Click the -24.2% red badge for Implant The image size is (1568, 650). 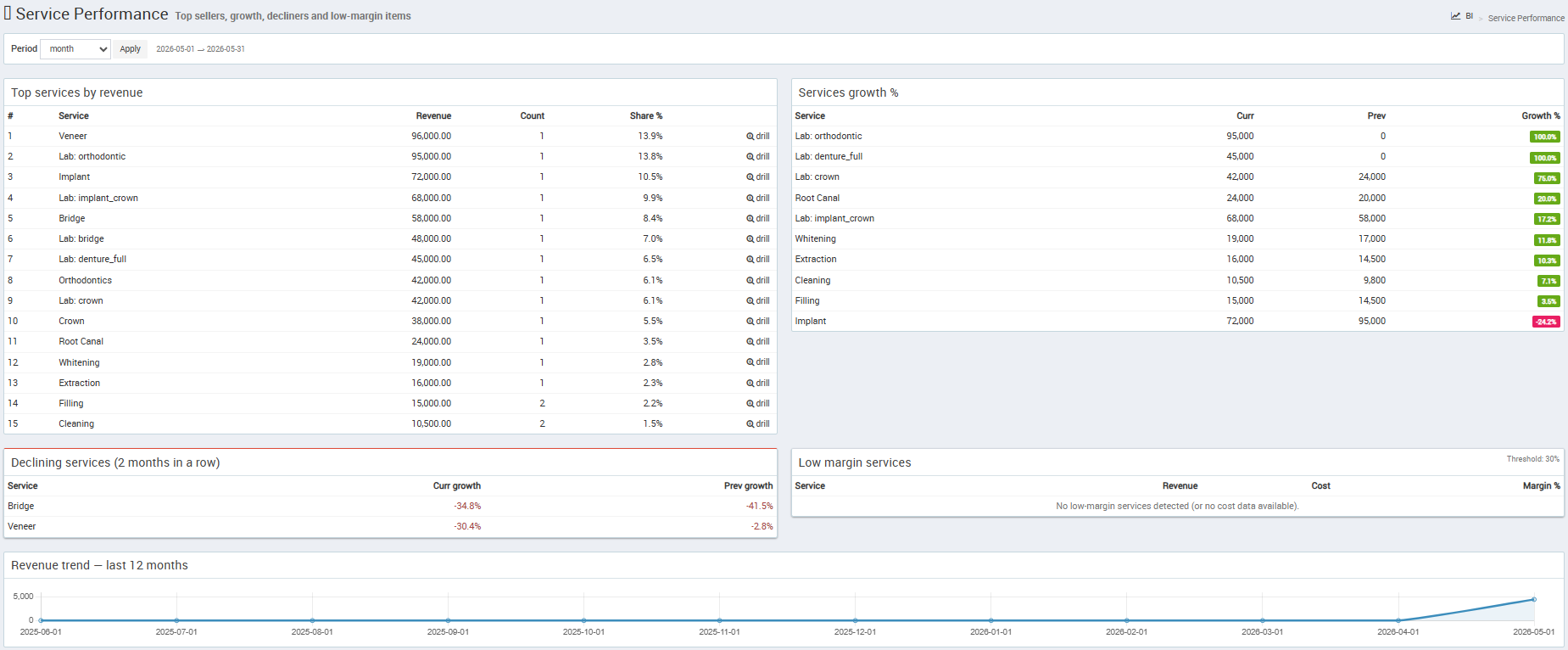[x=1546, y=322]
